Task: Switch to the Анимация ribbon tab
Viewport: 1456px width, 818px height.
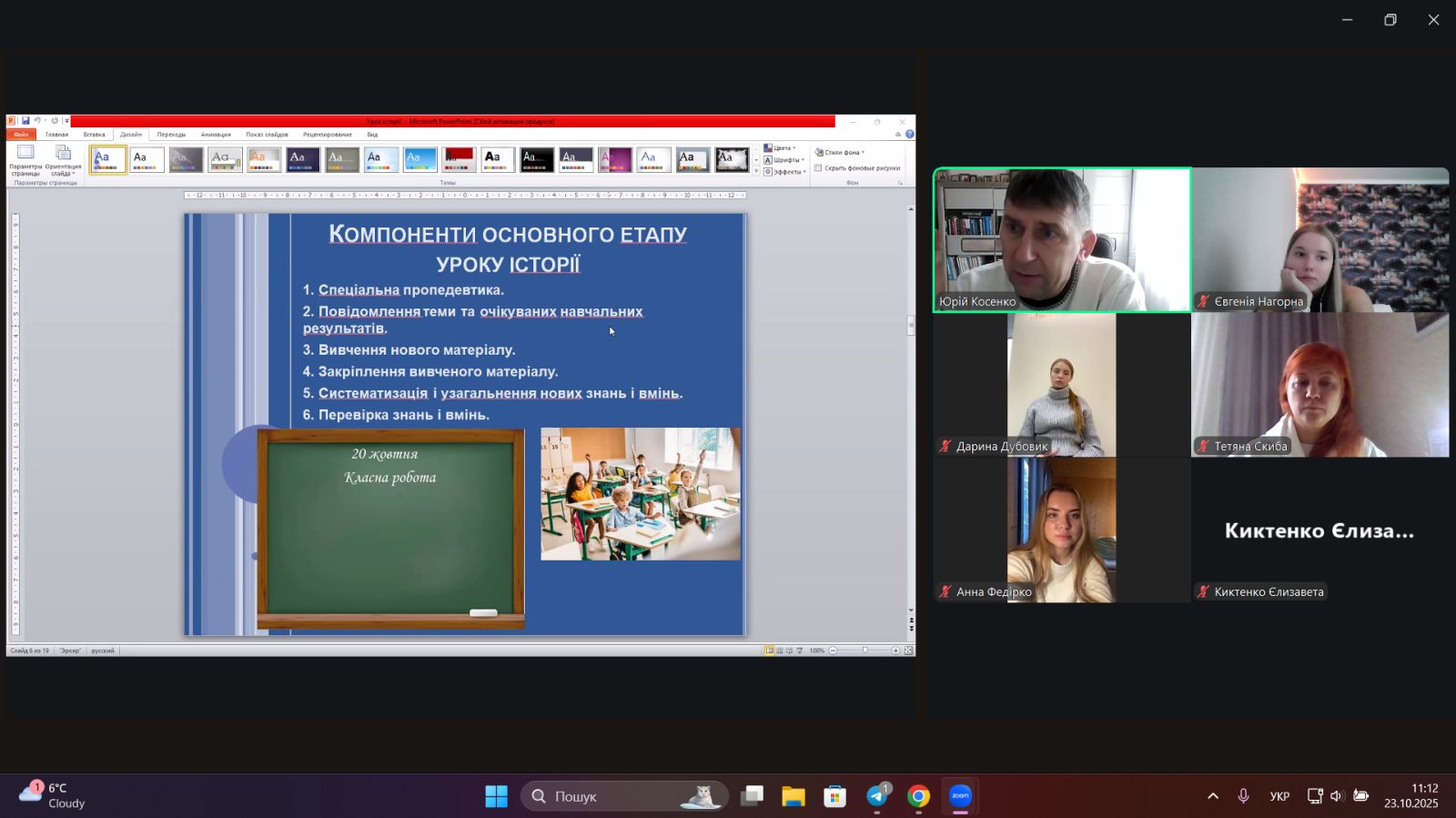Action: [x=216, y=135]
